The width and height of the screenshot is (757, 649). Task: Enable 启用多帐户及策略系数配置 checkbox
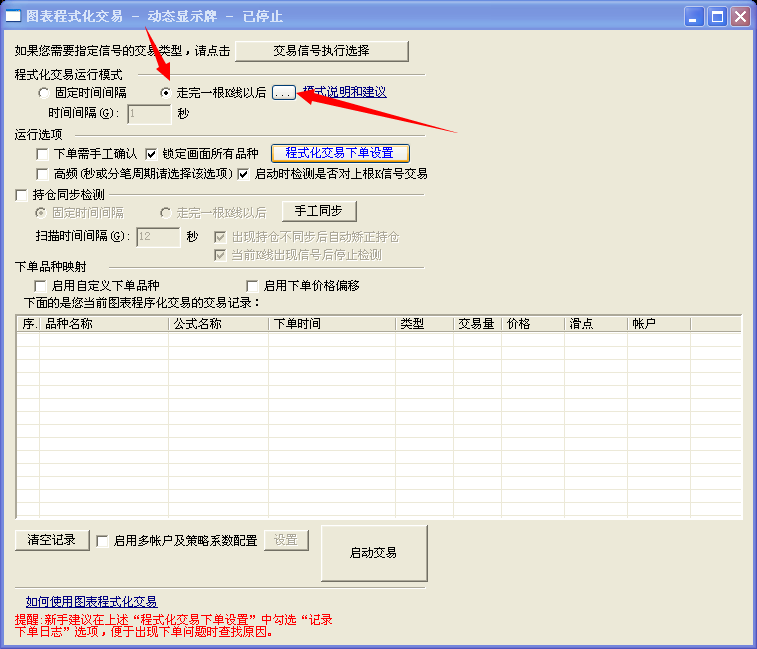click(x=102, y=541)
